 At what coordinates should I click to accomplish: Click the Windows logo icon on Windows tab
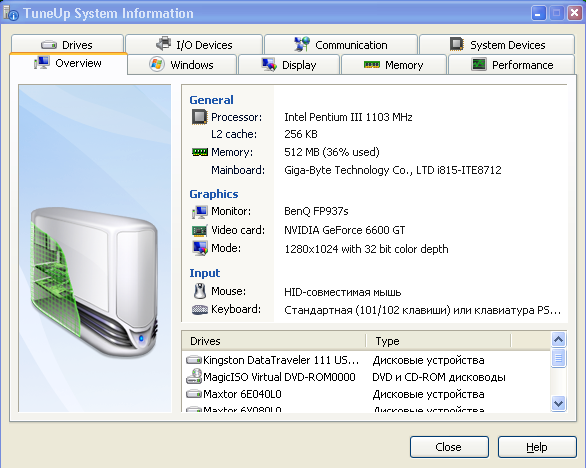click(x=157, y=64)
